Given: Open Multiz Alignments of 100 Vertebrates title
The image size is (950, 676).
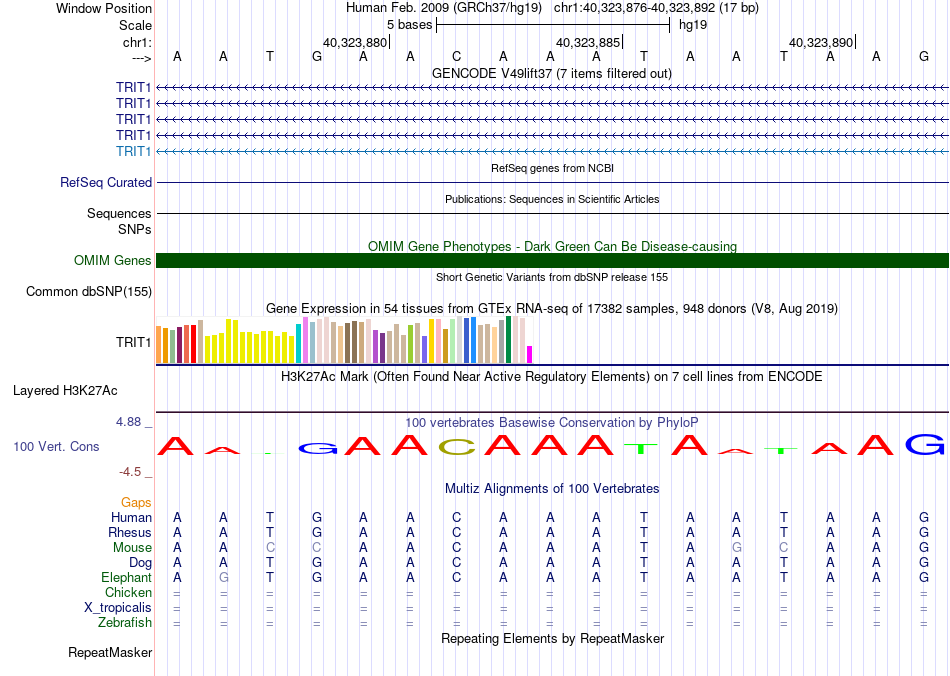Looking at the screenshot, I should coord(552,489).
